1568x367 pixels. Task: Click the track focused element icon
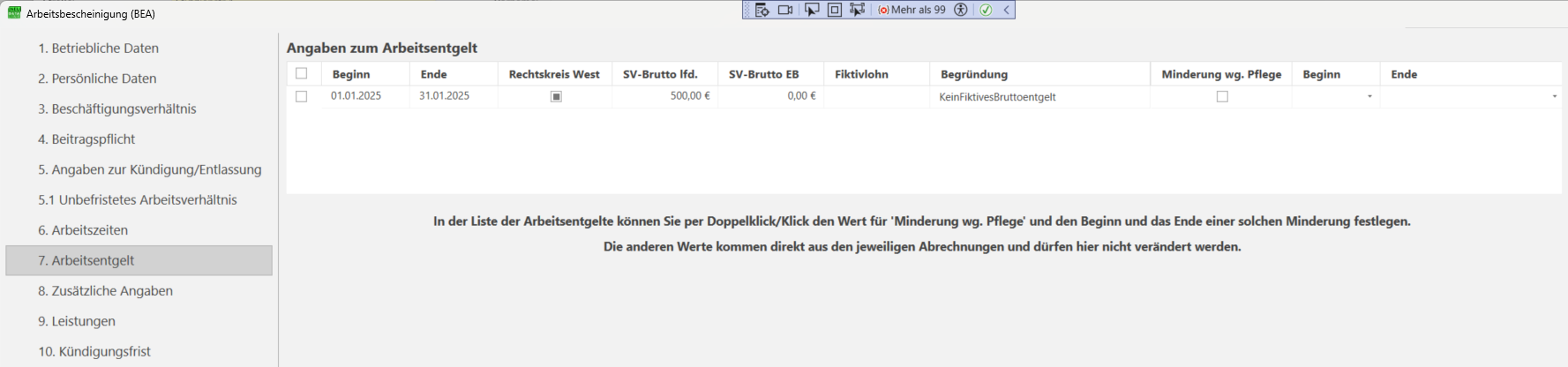[857, 10]
